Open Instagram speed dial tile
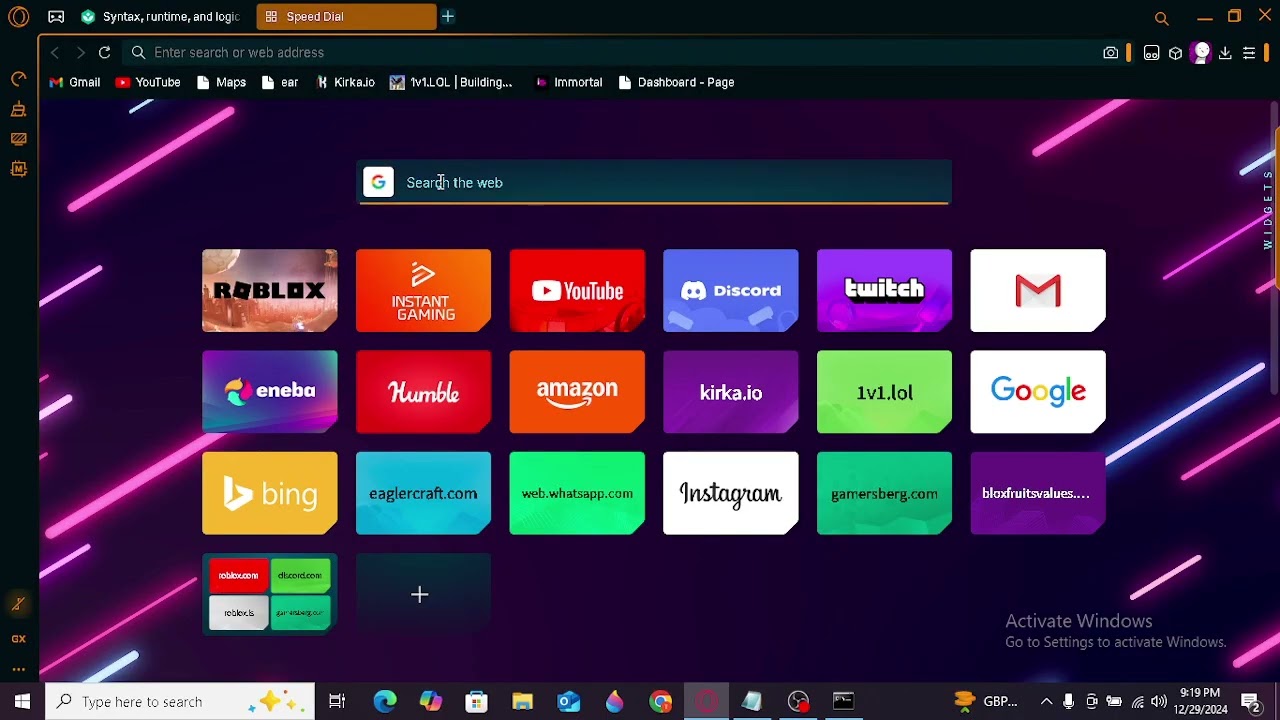The height and width of the screenshot is (720, 1280). (731, 493)
